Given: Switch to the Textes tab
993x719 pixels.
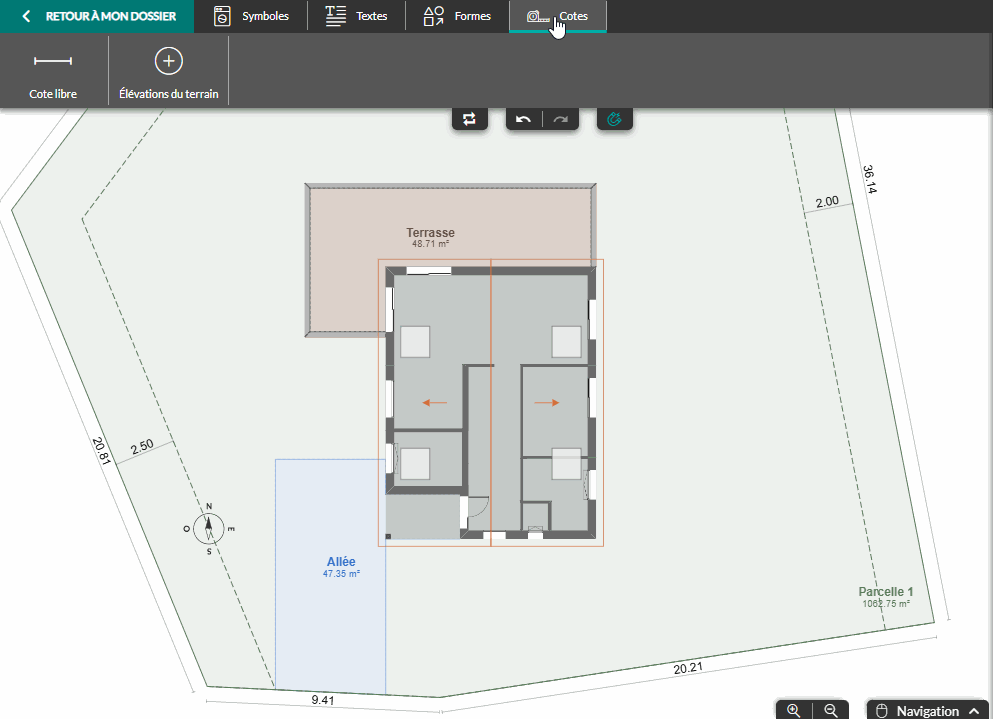Looking at the screenshot, I should tap(357, 16).
